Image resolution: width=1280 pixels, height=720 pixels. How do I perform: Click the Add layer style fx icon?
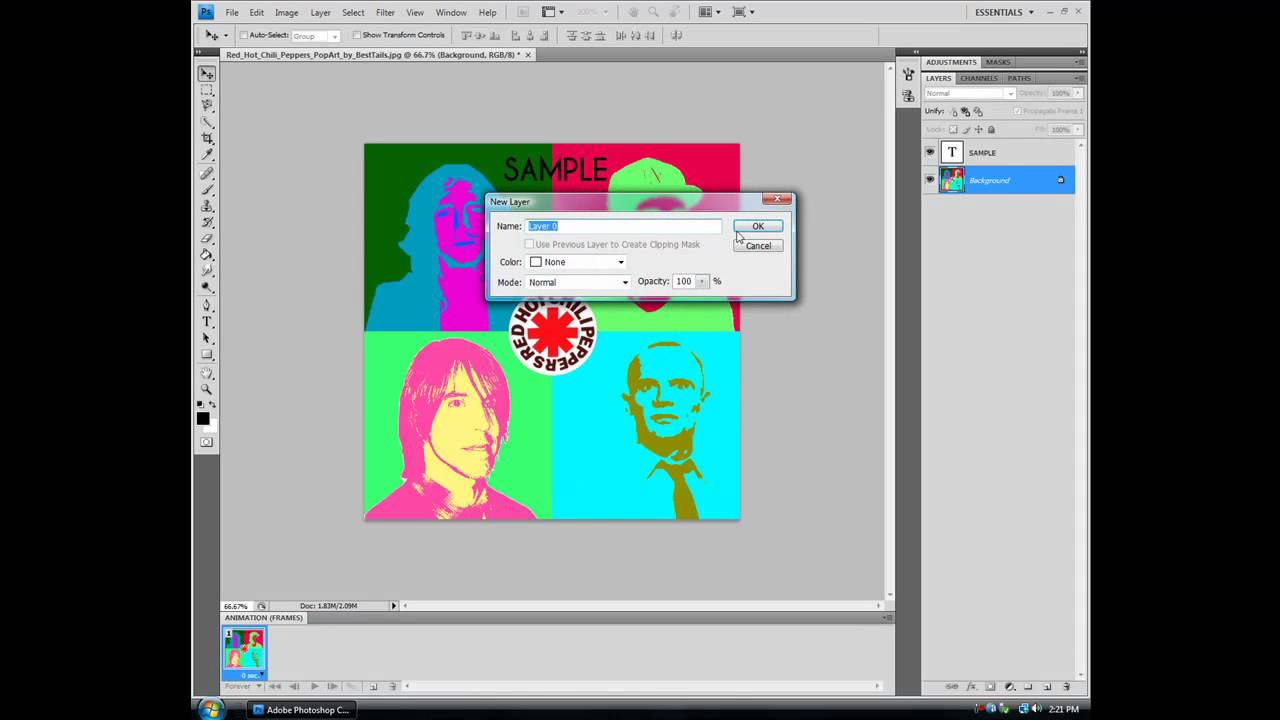click(x=971, y=687)
